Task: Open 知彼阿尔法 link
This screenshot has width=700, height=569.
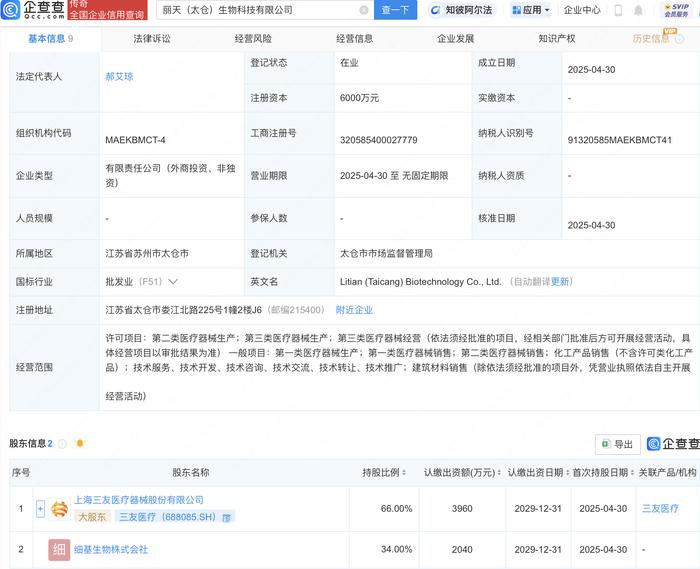Action: click(462, 10)
